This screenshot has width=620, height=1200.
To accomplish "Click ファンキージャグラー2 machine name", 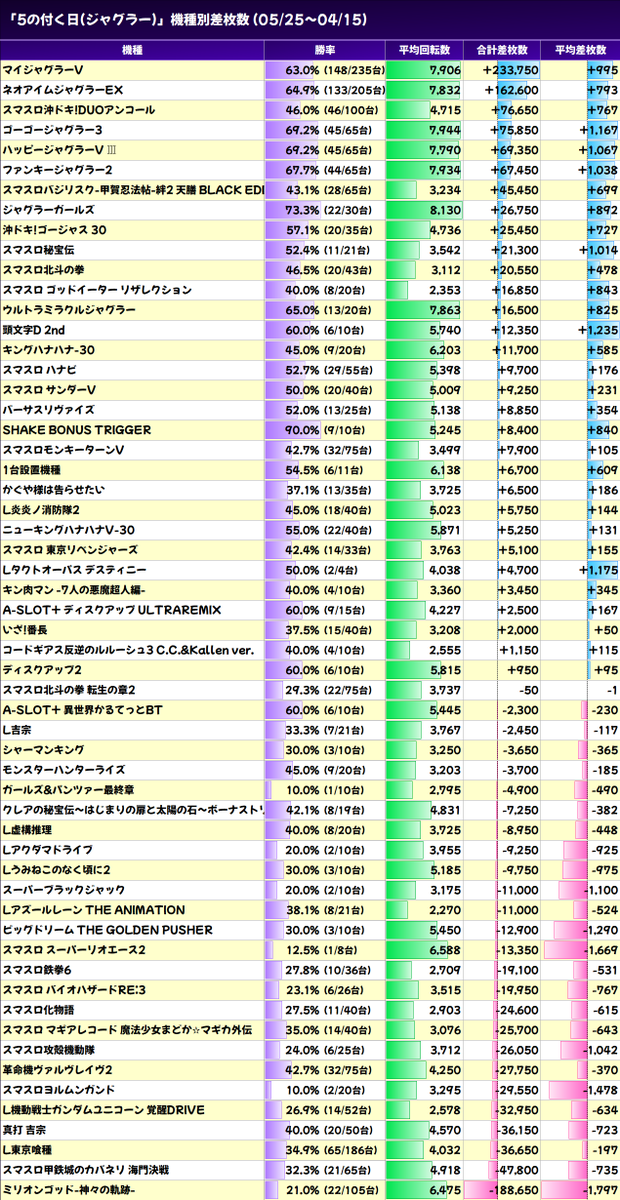I will (57, 170).
